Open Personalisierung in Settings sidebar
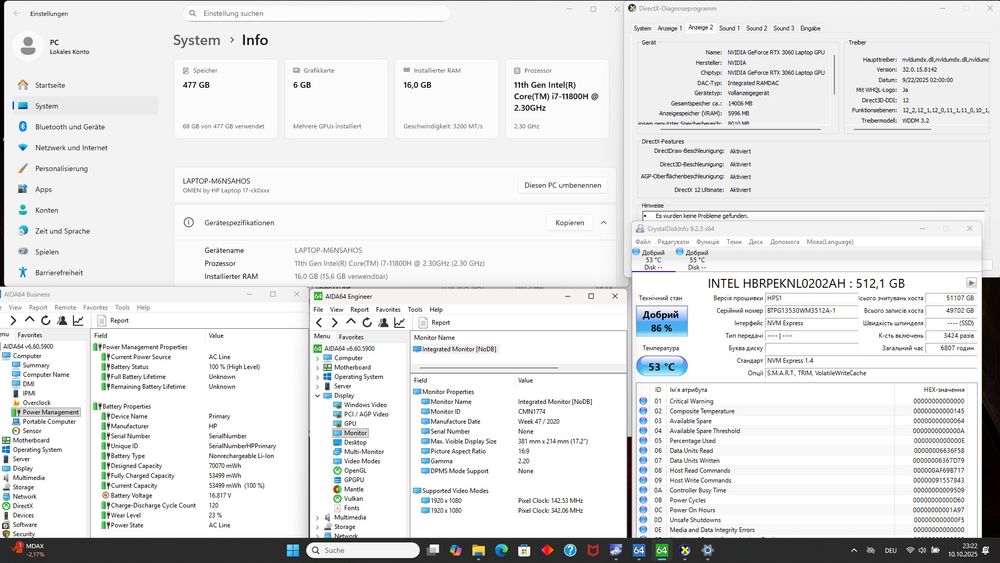 61,168
